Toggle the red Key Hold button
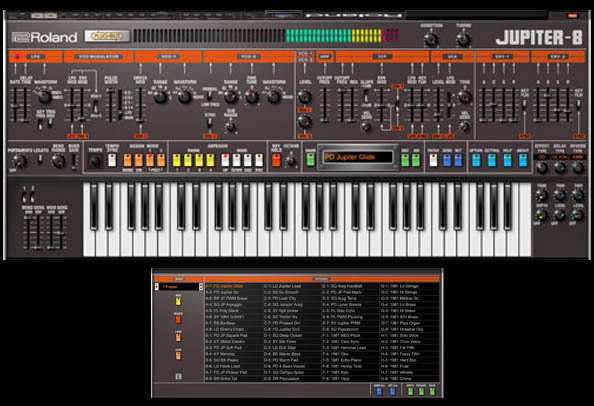Screen dimensions: 594x406 point(276,160)
